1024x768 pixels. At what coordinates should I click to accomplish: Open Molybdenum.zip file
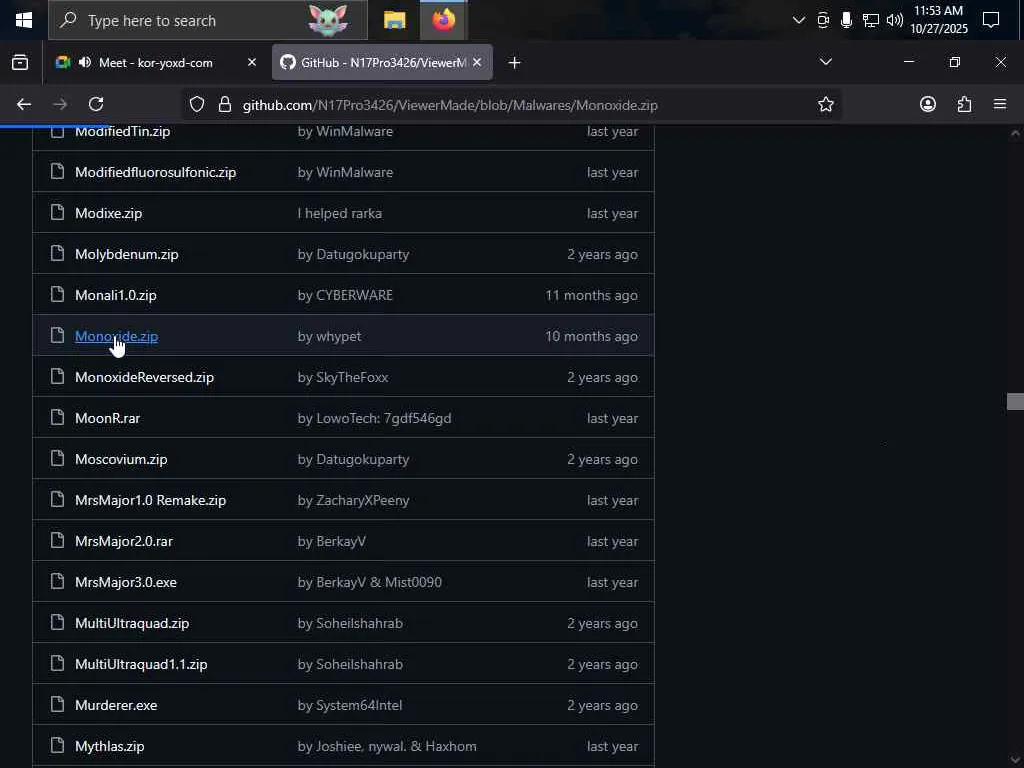click(x=127, y=255)
